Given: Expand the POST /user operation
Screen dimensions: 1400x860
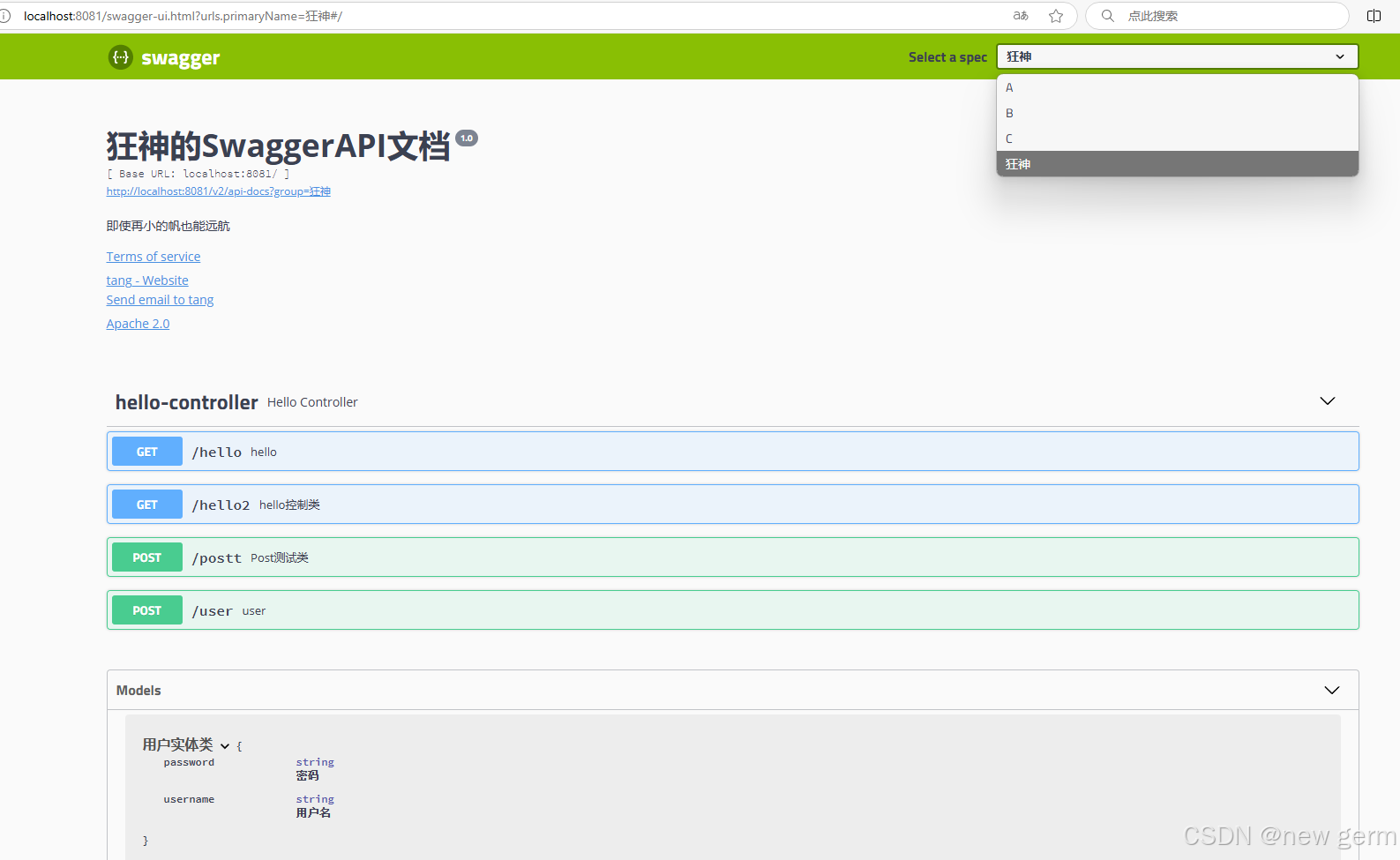Looking at the screenshot, I should 733,610.
